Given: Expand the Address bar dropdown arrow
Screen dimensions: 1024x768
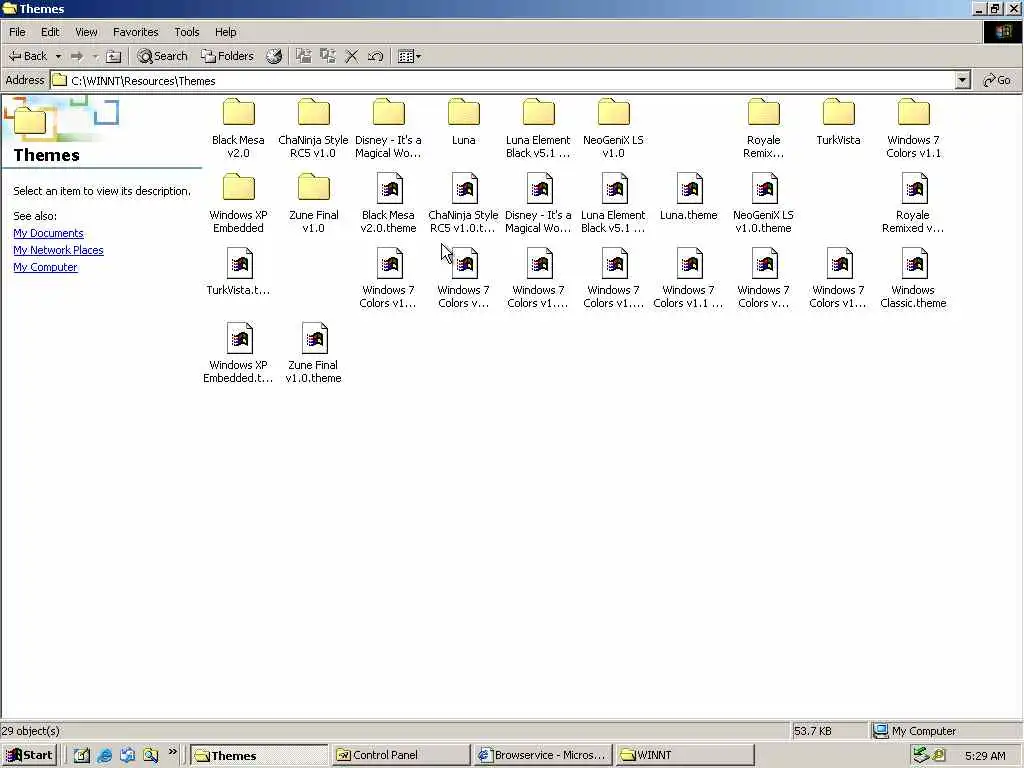Looking at the screenshot, I should pos(962,80).
